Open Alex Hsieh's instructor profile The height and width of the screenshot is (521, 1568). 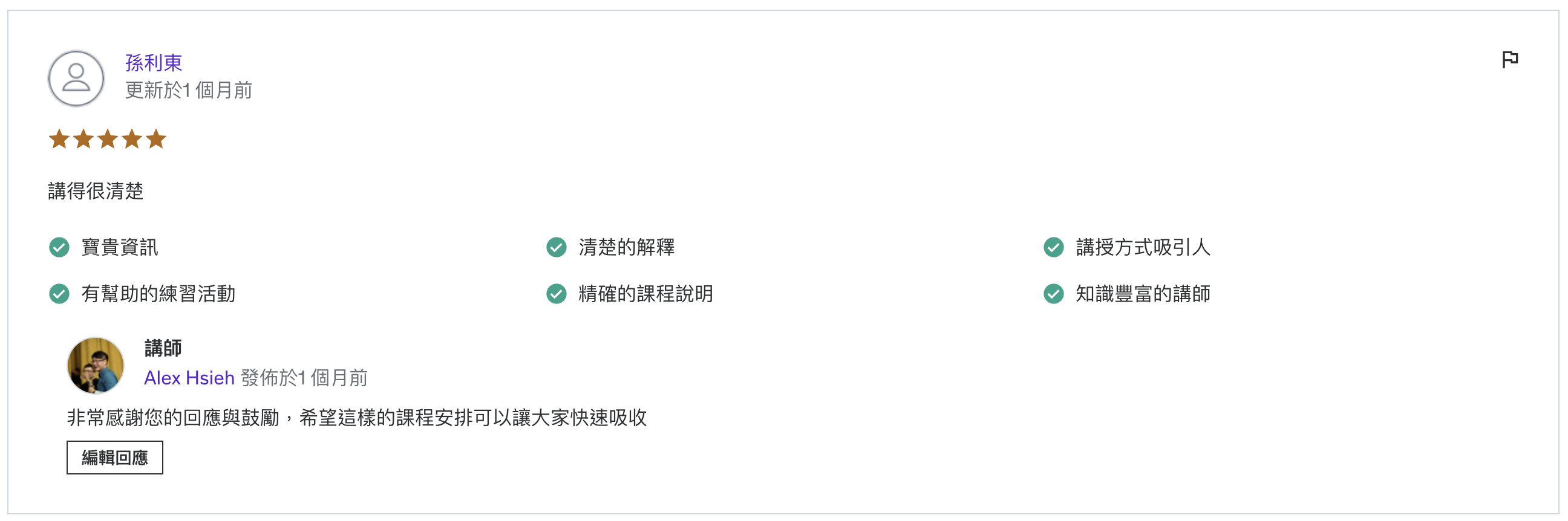(x=189, y=378)
